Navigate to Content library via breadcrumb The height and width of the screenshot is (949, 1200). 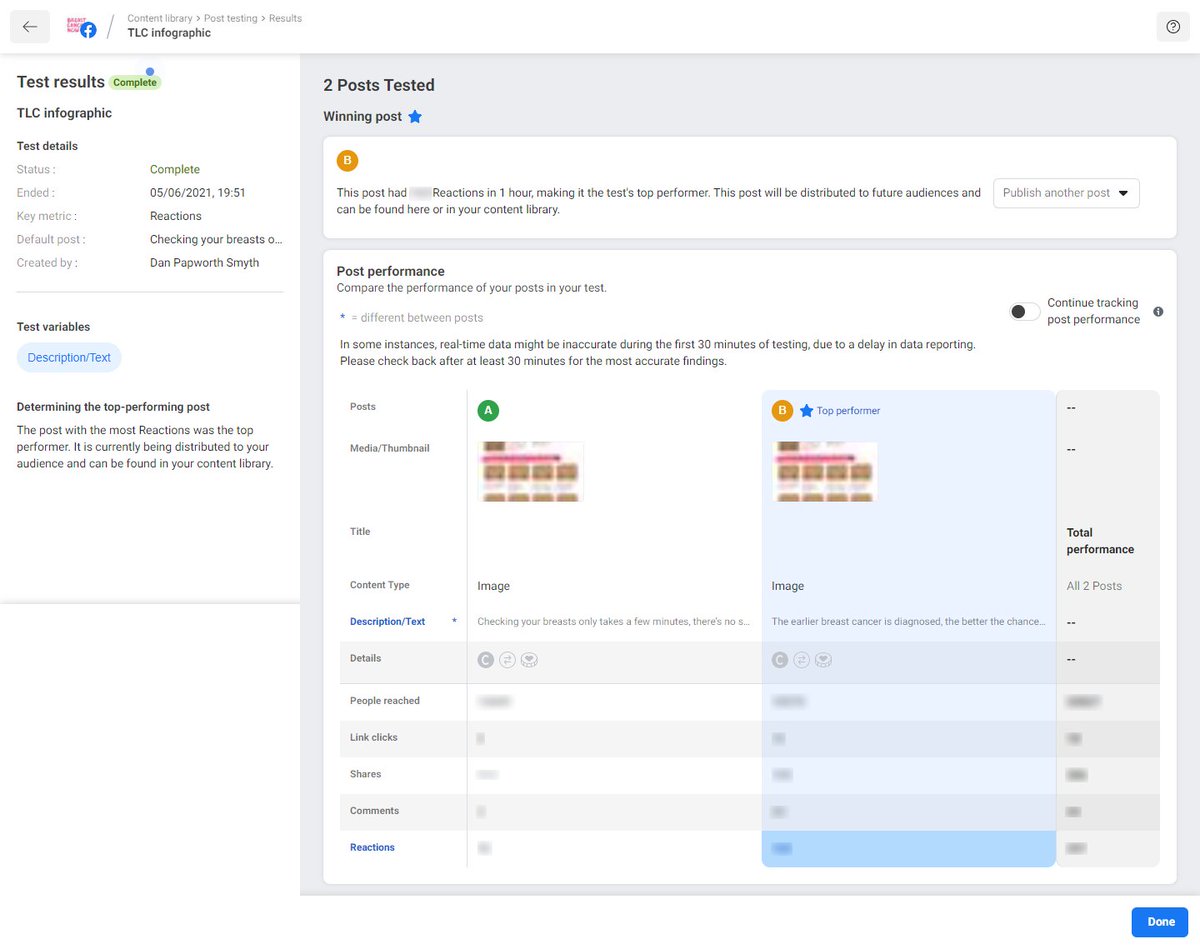coord(159,17)
